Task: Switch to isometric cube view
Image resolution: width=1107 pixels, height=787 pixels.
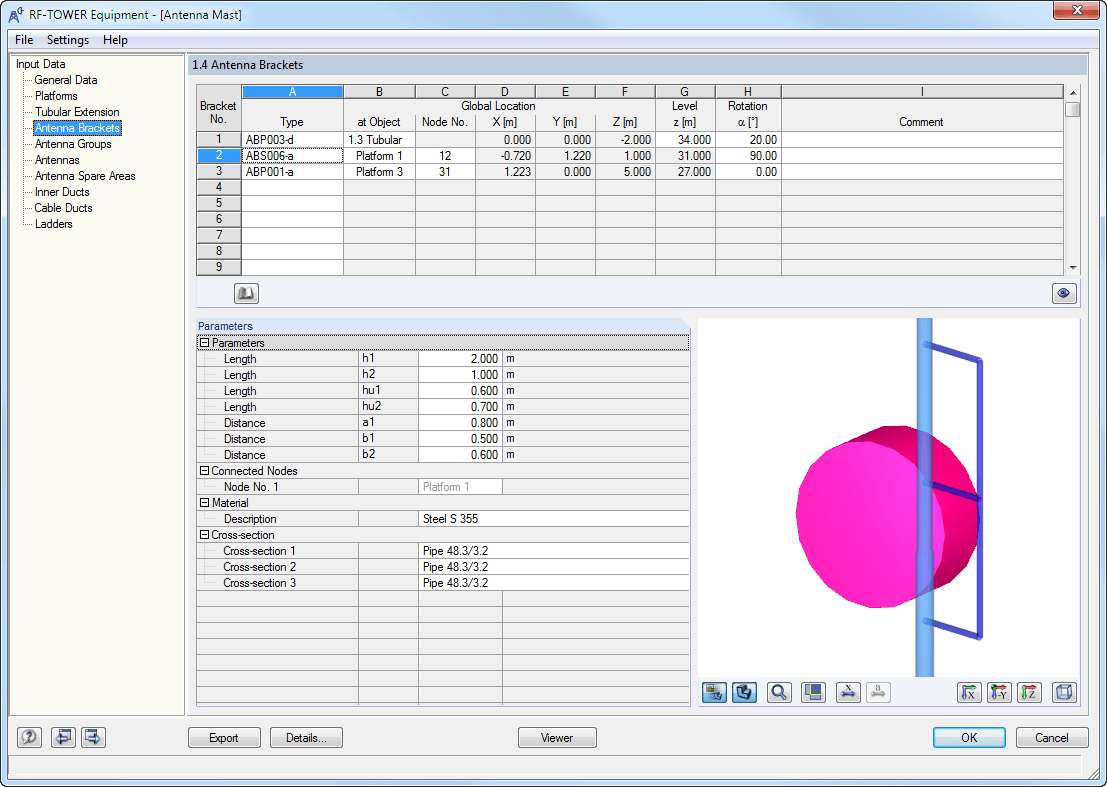Action: click(x=1063, y=692)
